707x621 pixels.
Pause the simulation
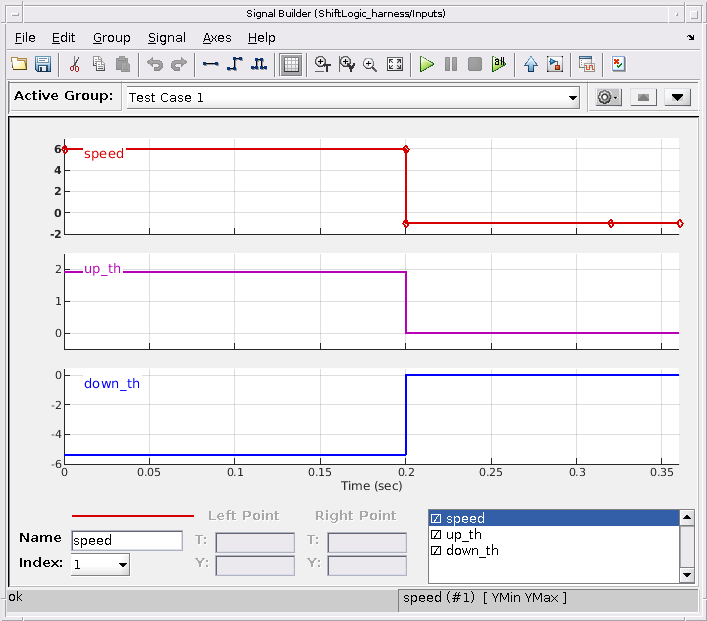click(451, 64)
